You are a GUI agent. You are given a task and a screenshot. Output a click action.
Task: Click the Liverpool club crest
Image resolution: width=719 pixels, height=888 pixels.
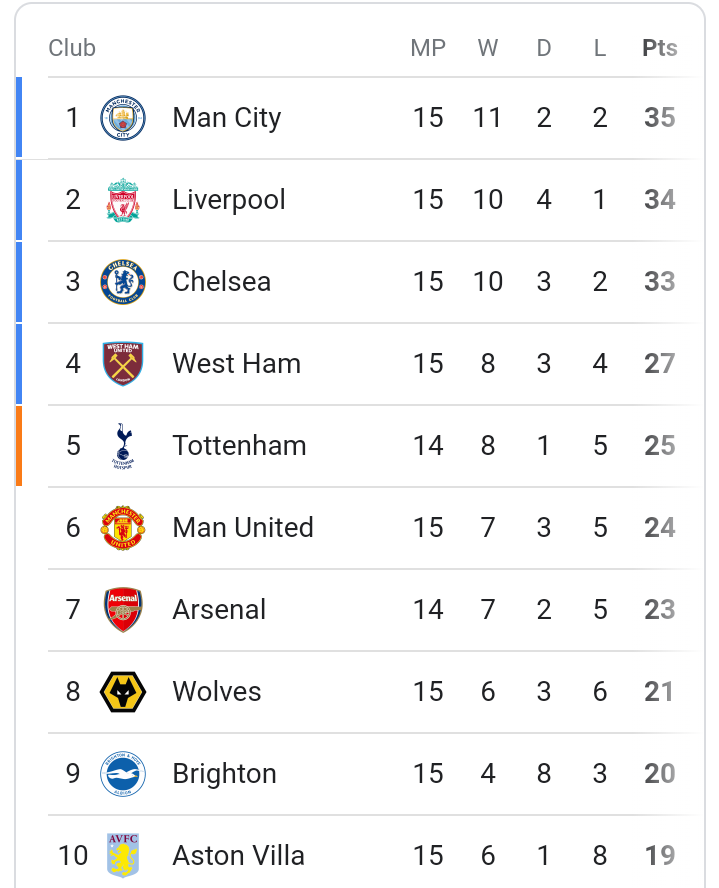(x=123, y=200)
